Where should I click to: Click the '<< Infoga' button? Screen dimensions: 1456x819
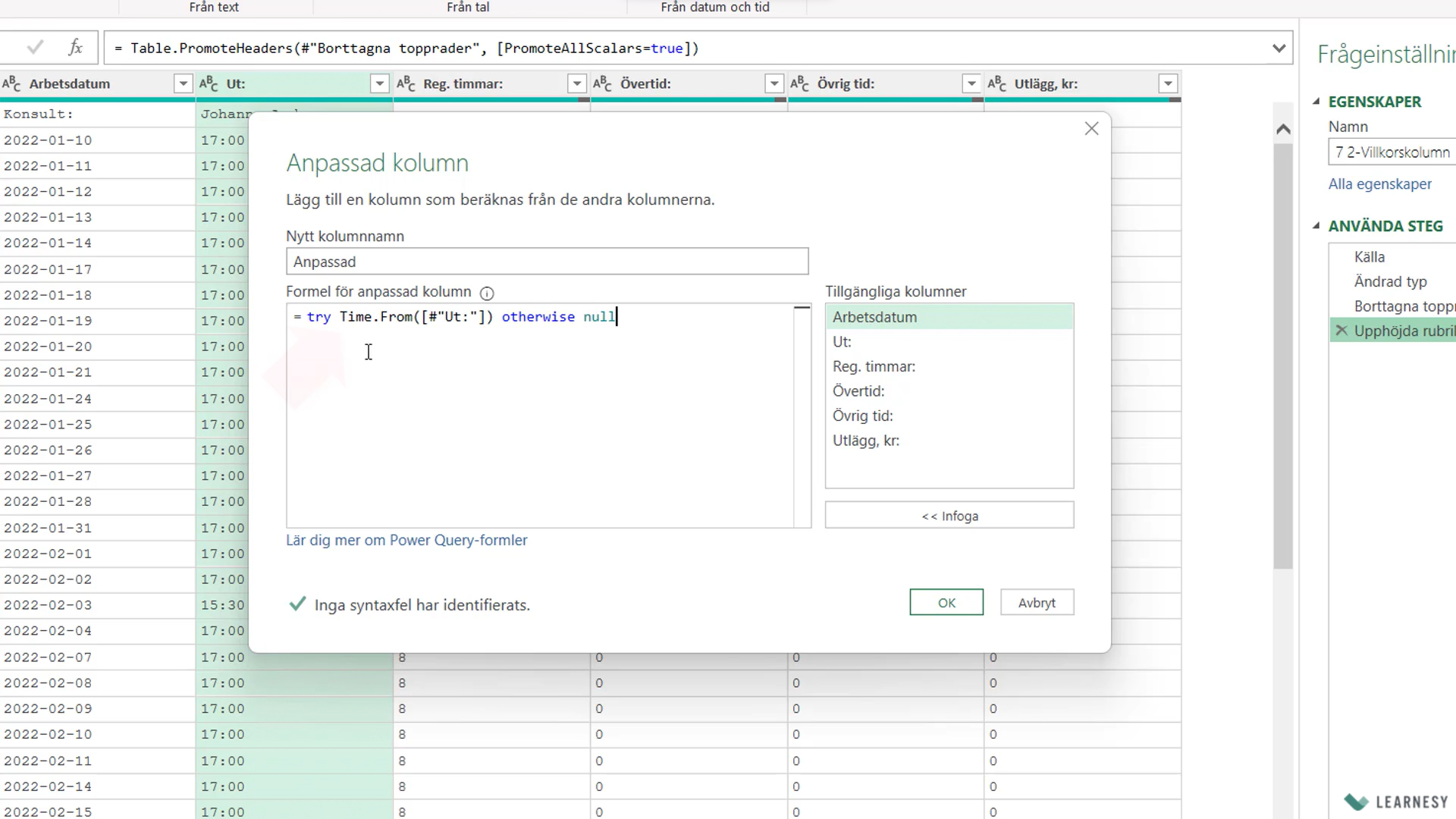(x=949, y=515)
